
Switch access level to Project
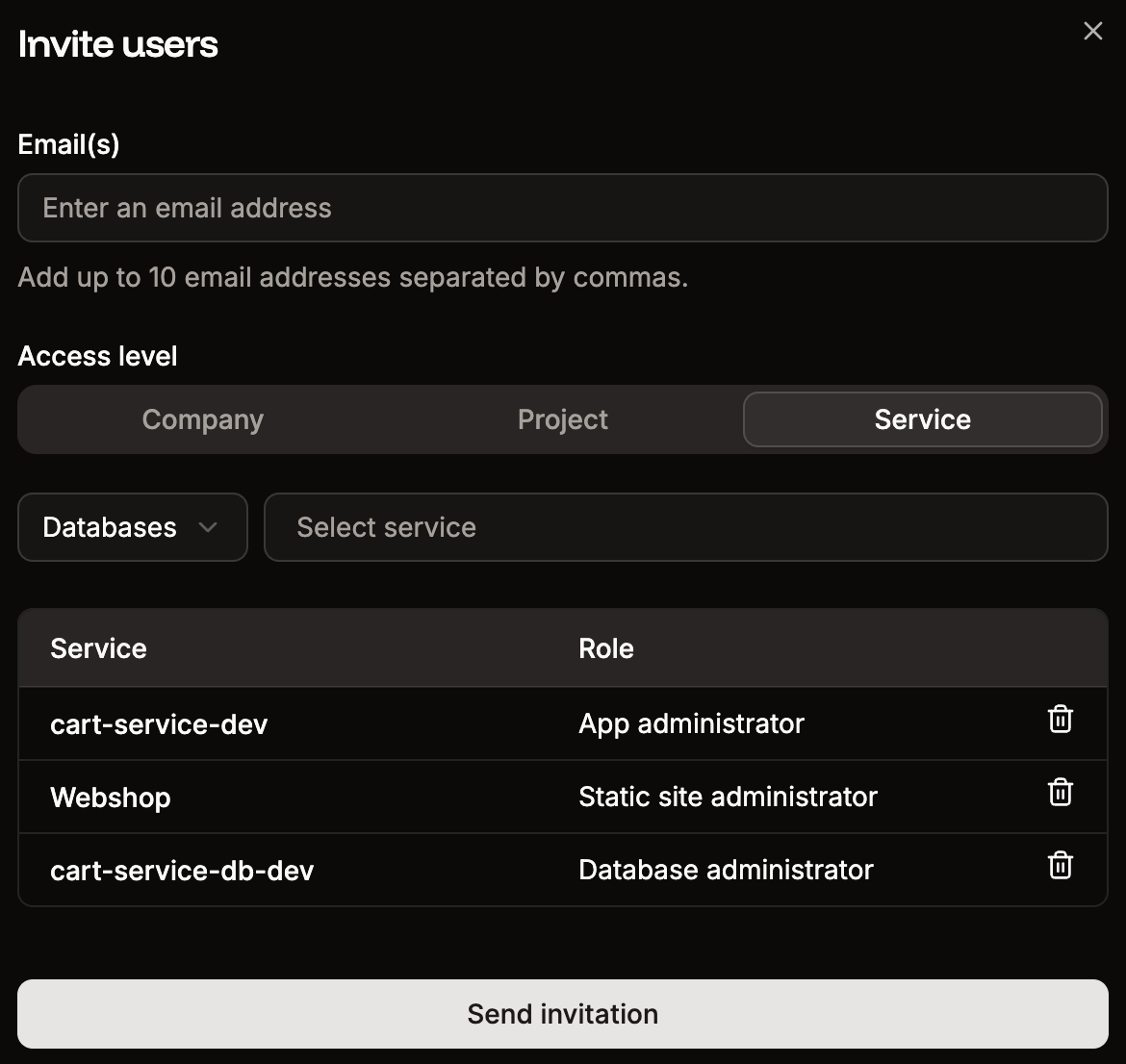(x=562, y=419)
